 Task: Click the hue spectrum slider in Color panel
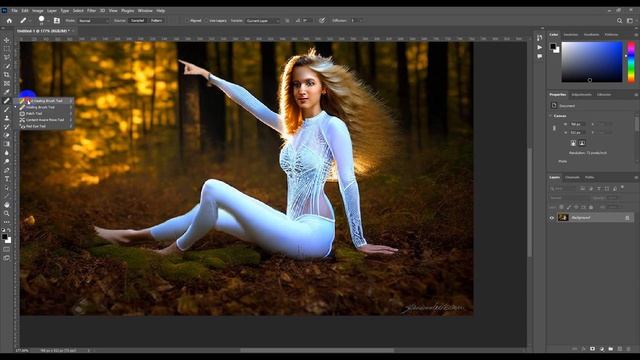click(x=631, y=62)
